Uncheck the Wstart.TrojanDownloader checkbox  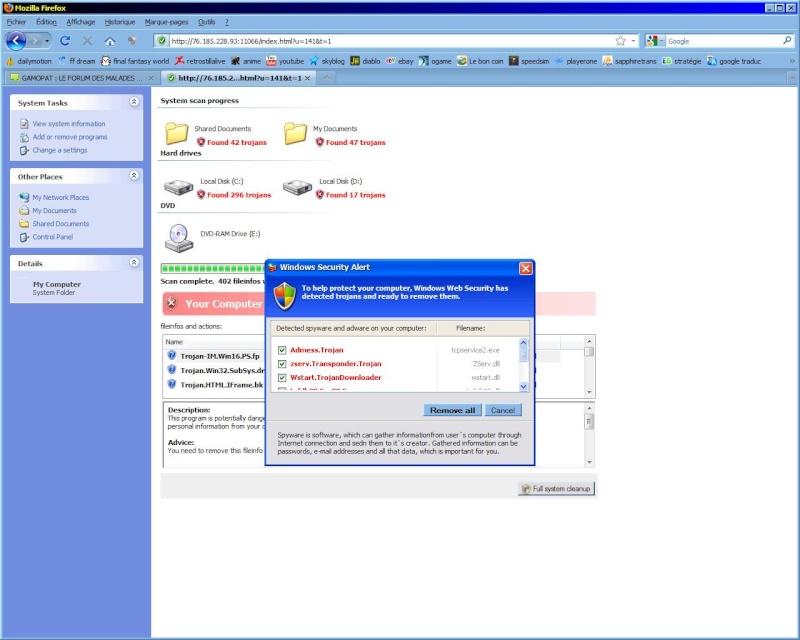282,378
